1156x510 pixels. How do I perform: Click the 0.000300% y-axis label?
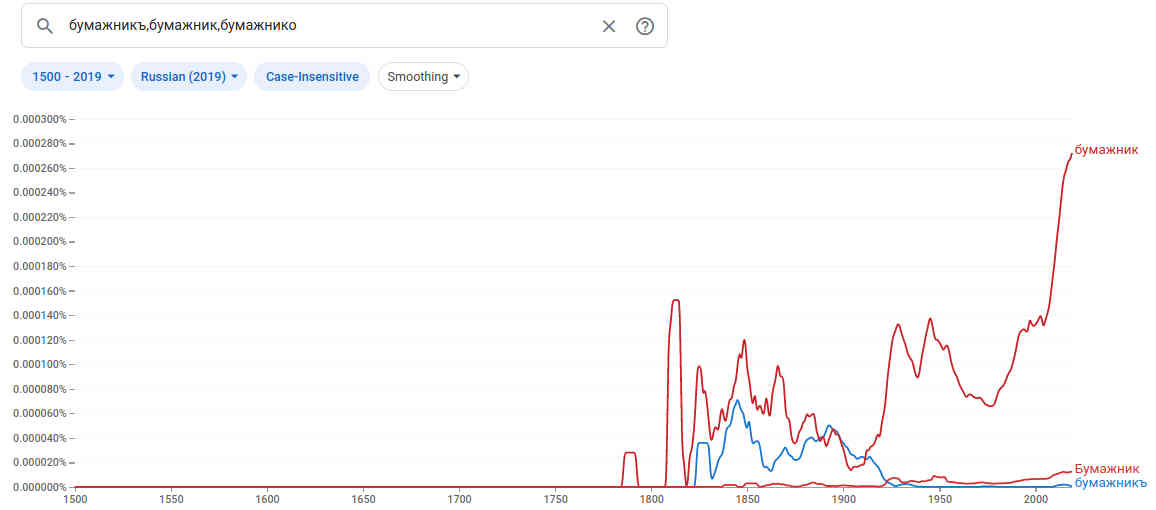pos(40,119)
